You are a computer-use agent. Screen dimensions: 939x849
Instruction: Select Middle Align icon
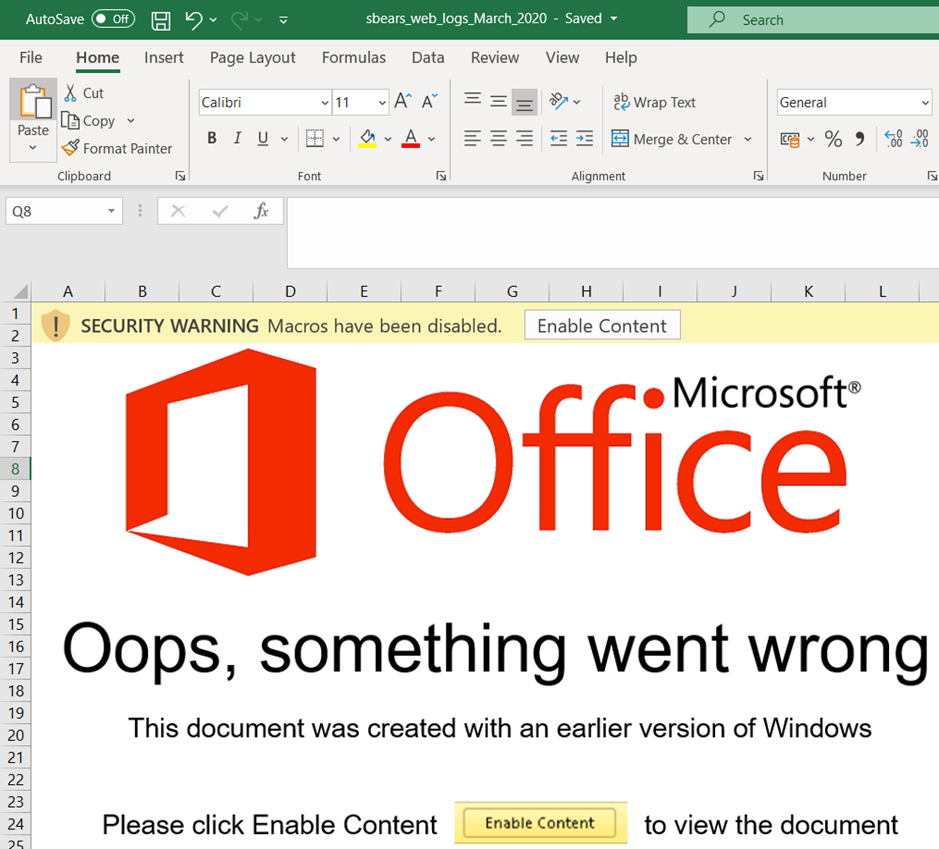(x=498, y=101)
